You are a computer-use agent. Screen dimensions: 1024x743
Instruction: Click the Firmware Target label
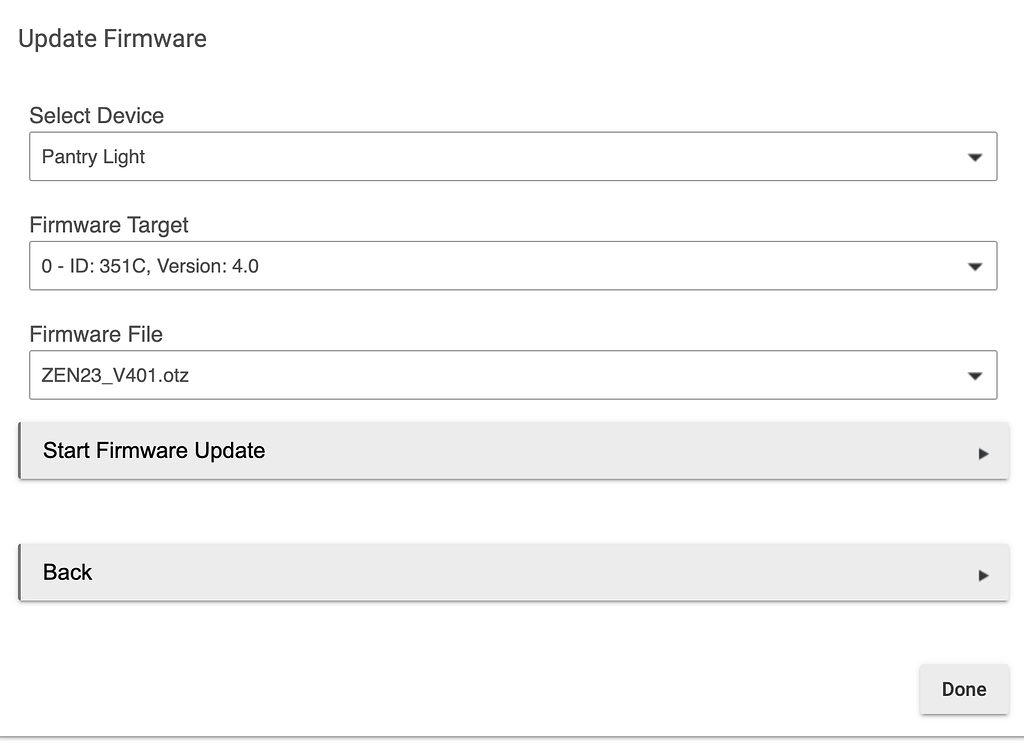click(109, 226)
